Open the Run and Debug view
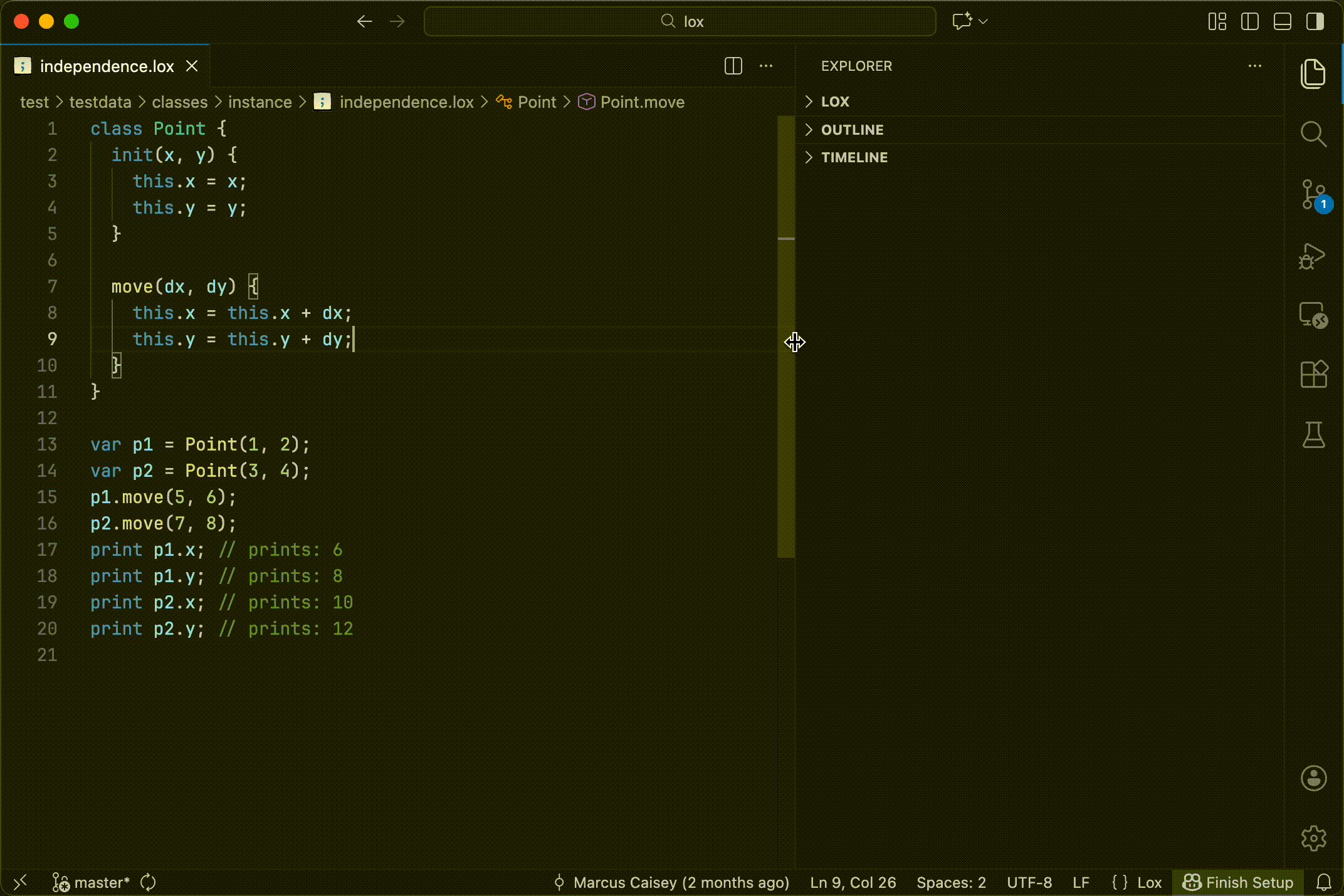 (x=1314, y=256)
